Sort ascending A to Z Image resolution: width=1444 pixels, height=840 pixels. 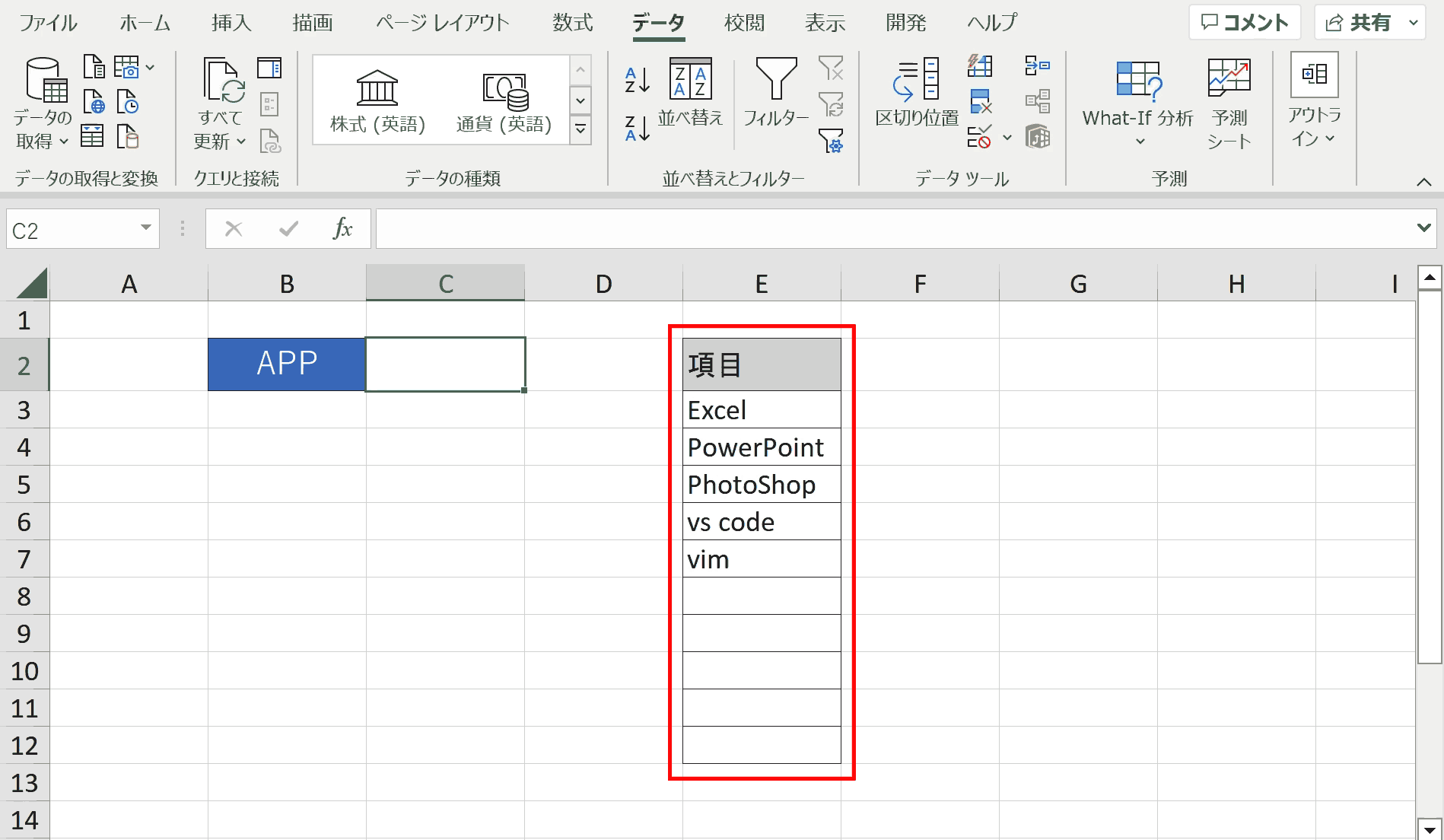(x=637, y=80)
